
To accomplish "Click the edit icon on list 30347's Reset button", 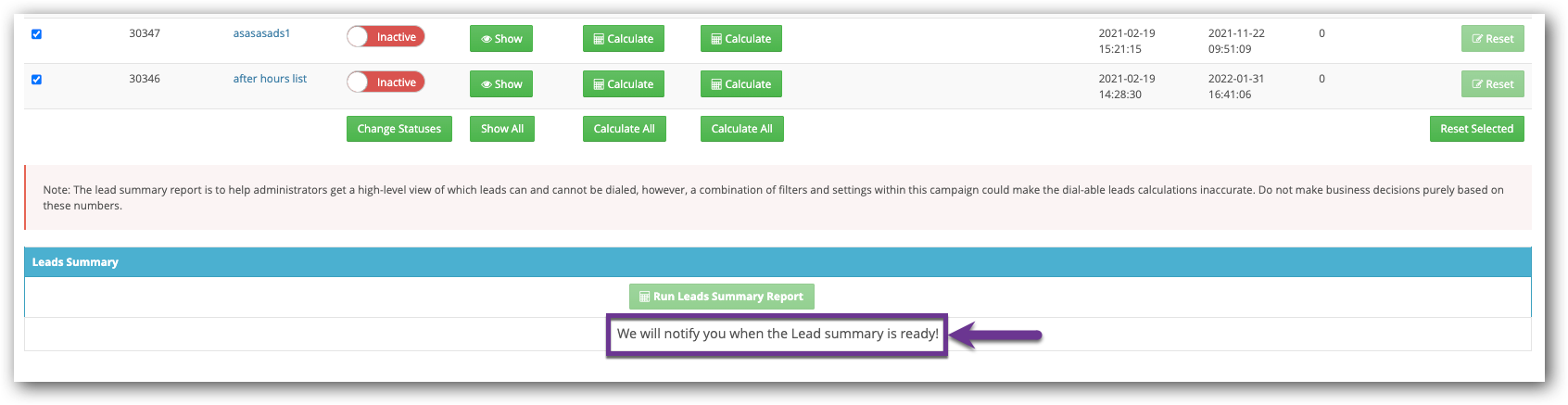I will pos(1477,39).
